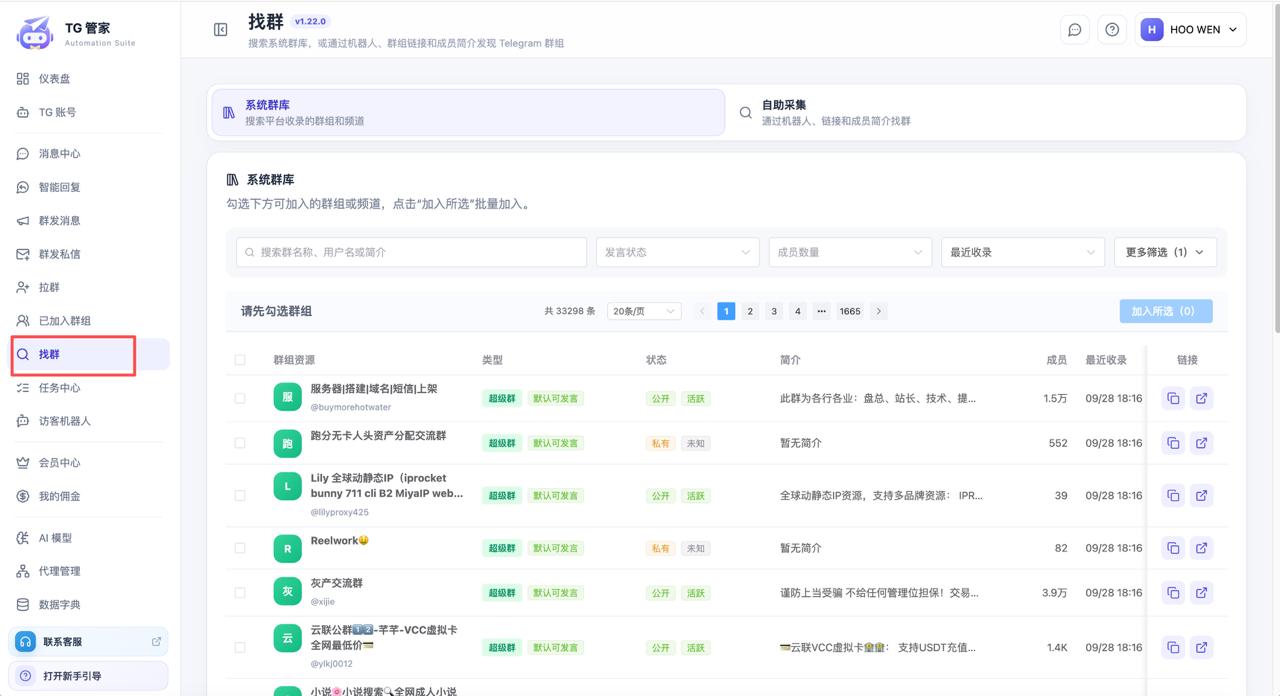The height and width of the screenshot is (696, 1280).
Task: Open the 成员数量 dropdown filter
Action: pyautogui.click(x=850, y=252)
